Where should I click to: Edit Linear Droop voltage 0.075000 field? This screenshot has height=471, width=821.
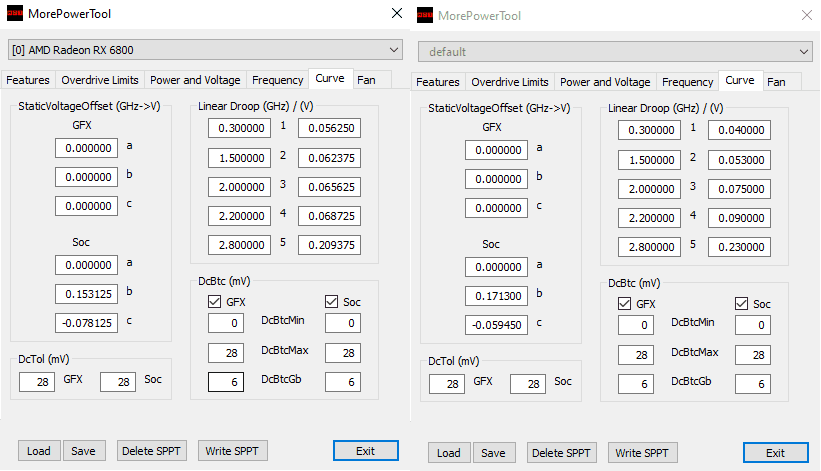(739, 189)
